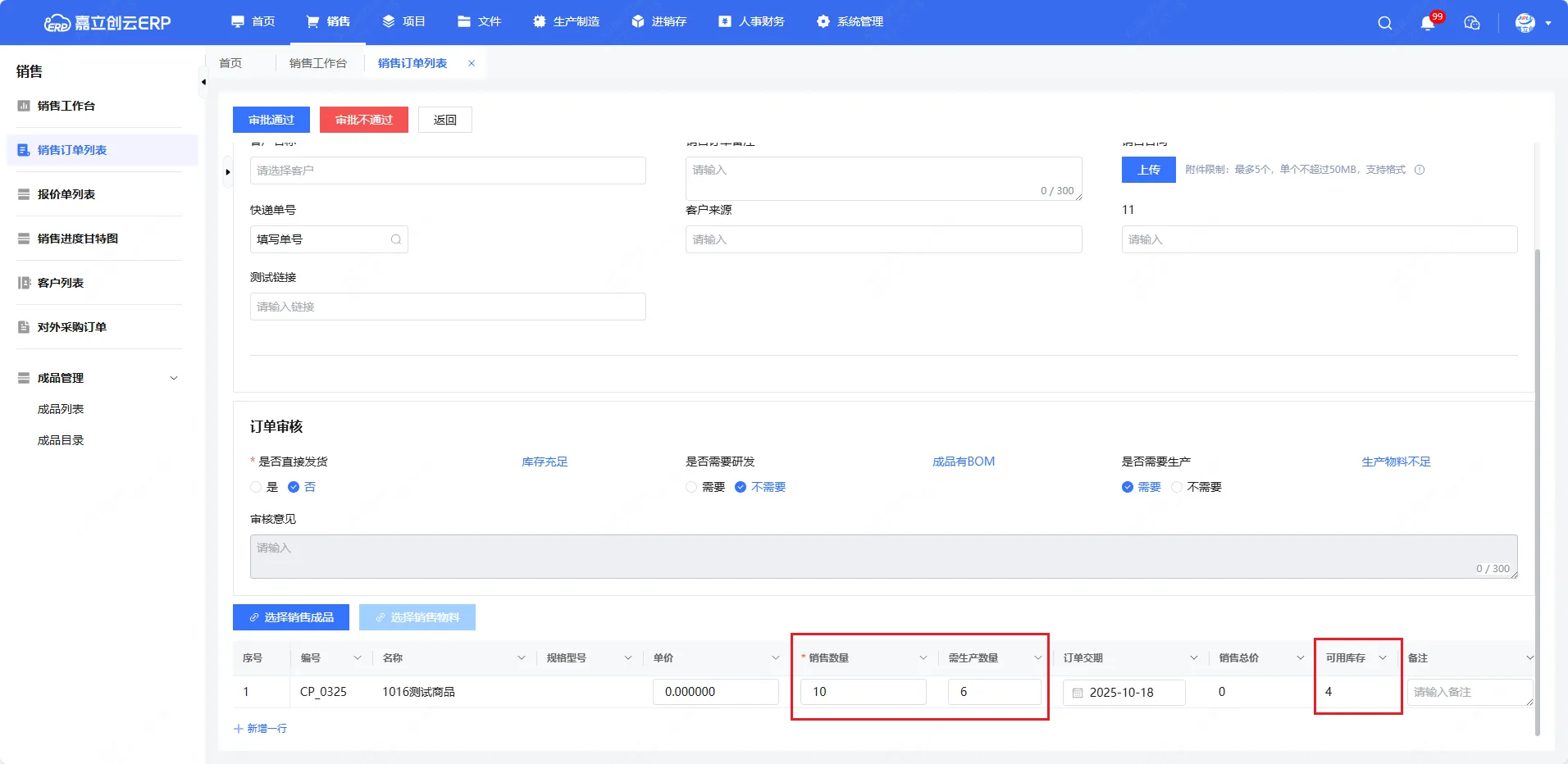The width and height of the screenshot is (1568, 764).
Task: Click the search icon in express number field
Action: point(396,239)
